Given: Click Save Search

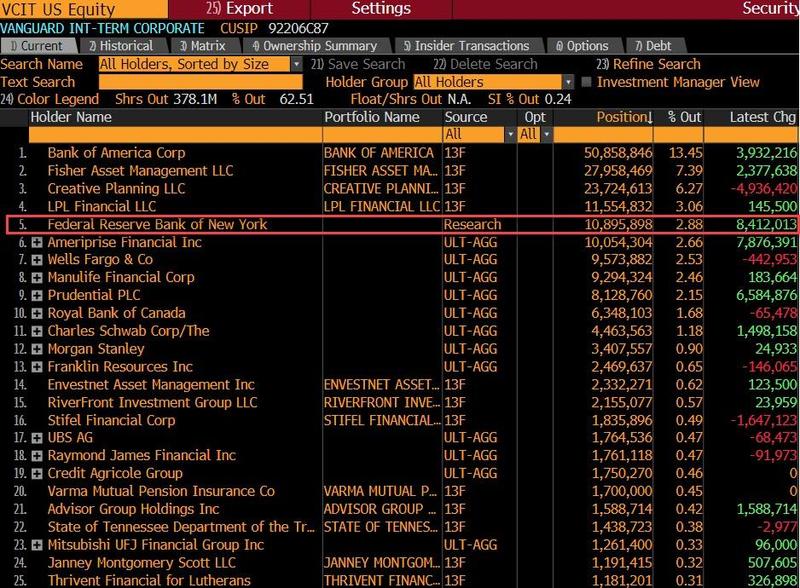Looking at the screenshot, I should (x=358, y=64).
